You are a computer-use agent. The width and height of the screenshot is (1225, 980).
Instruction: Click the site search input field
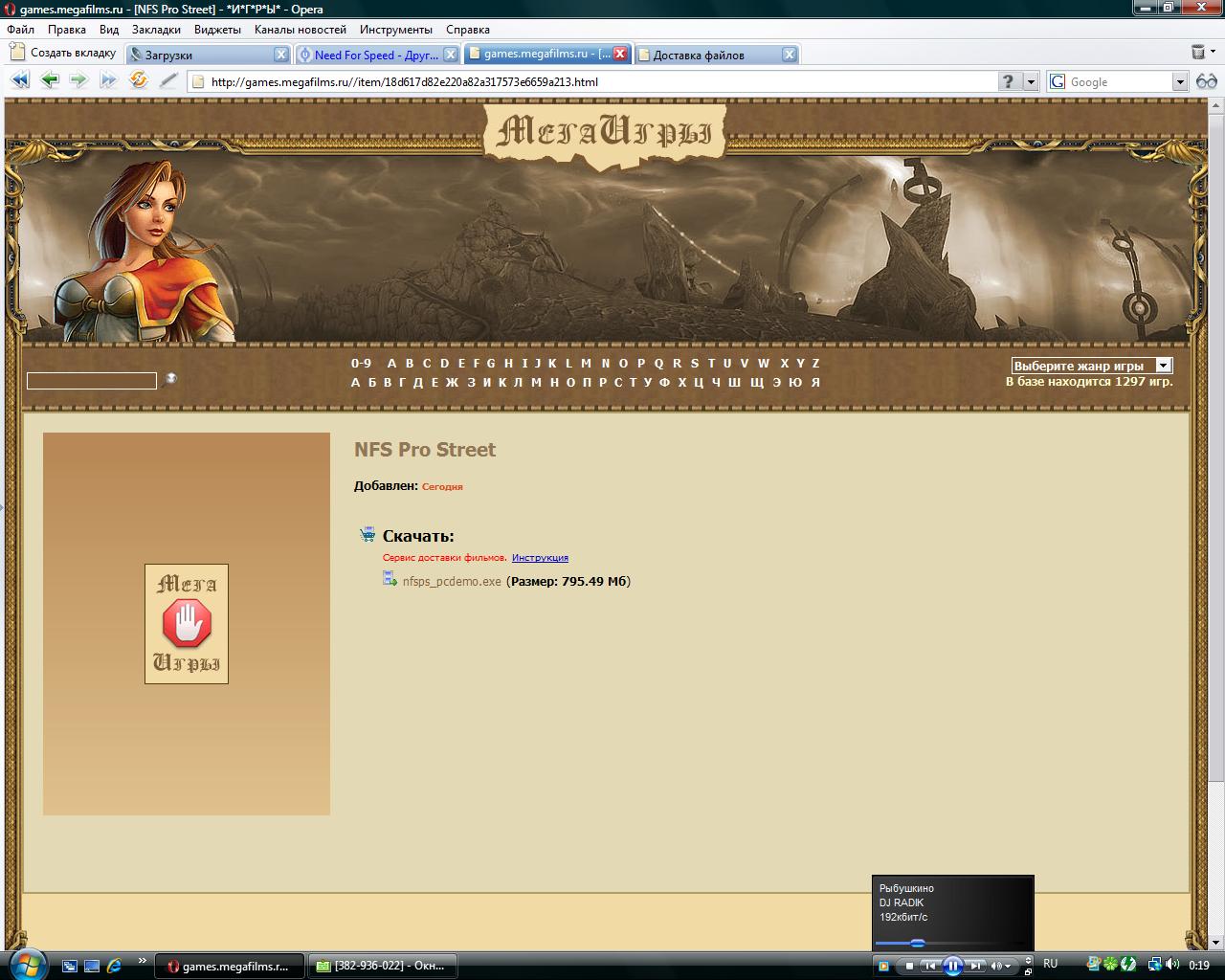click(92, 381)
